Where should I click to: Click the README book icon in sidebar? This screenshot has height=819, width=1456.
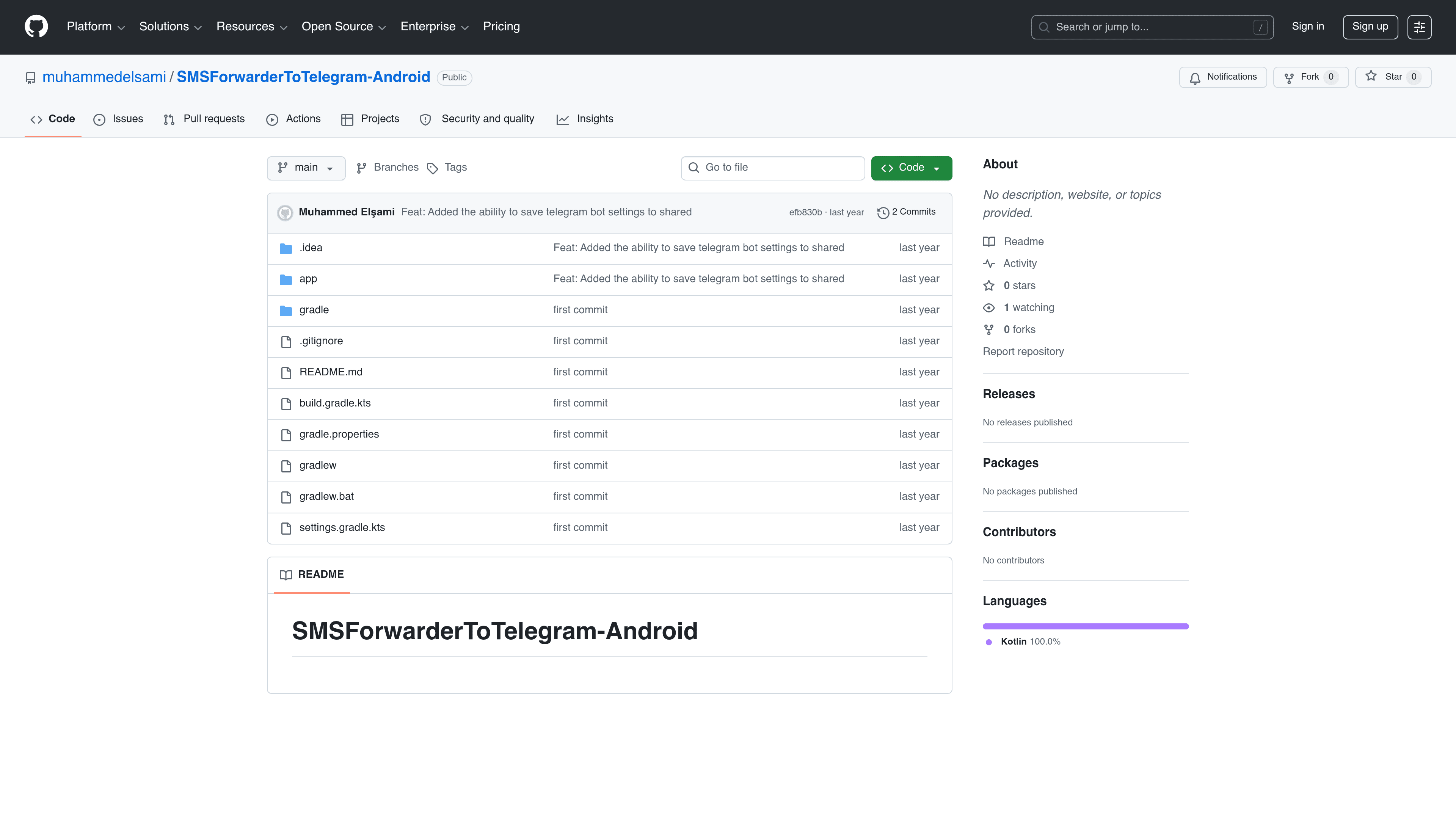pyautogui.click(x=989, y=242)
